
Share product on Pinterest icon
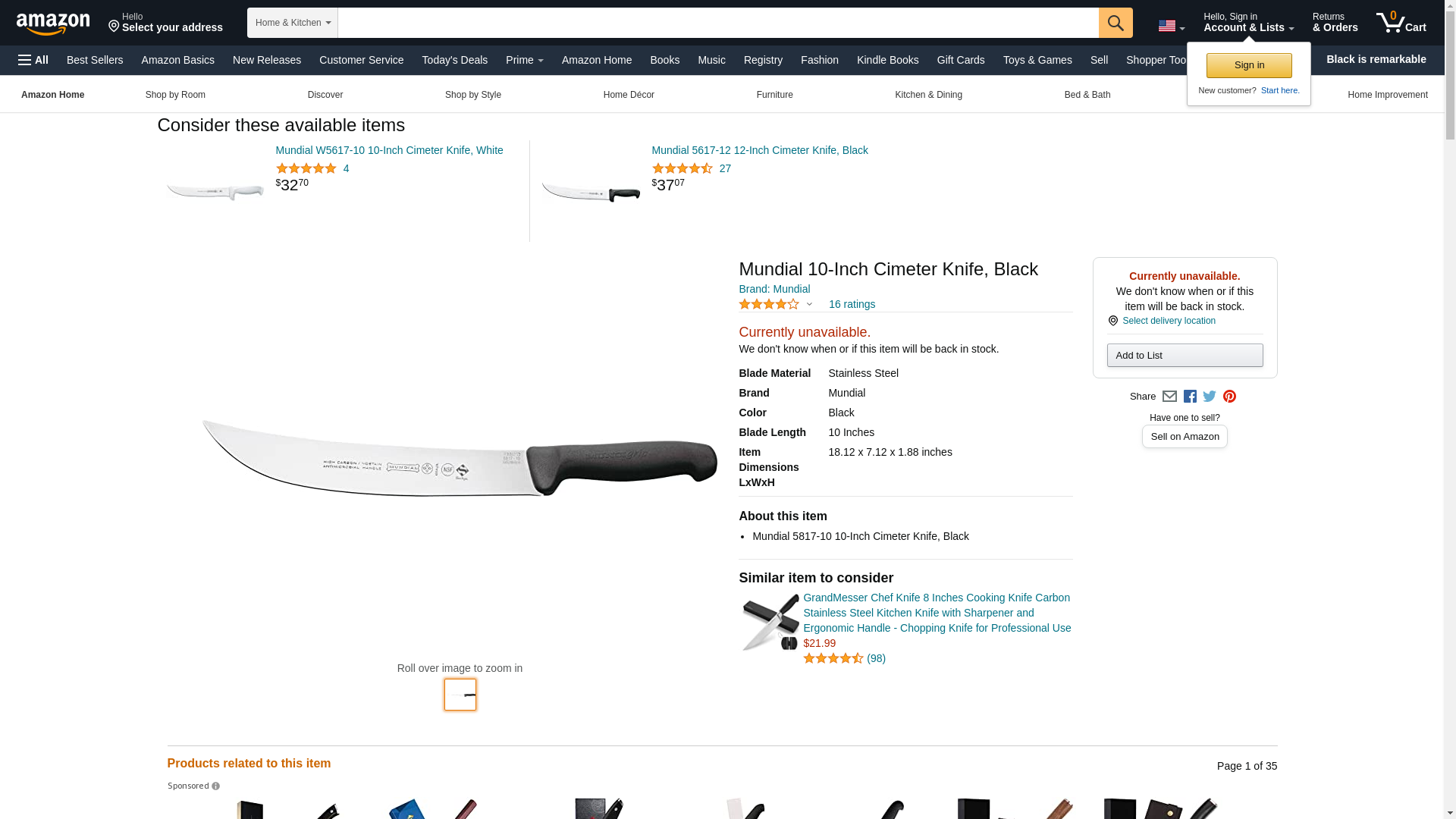coord(1229,397)
